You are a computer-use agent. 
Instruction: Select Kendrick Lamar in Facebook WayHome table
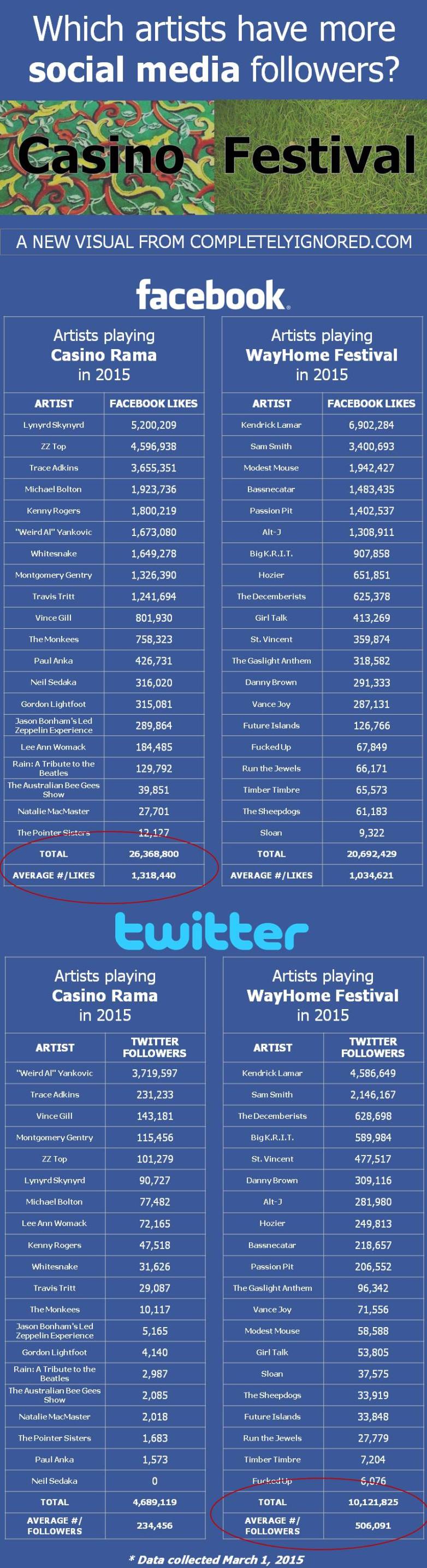271,425
